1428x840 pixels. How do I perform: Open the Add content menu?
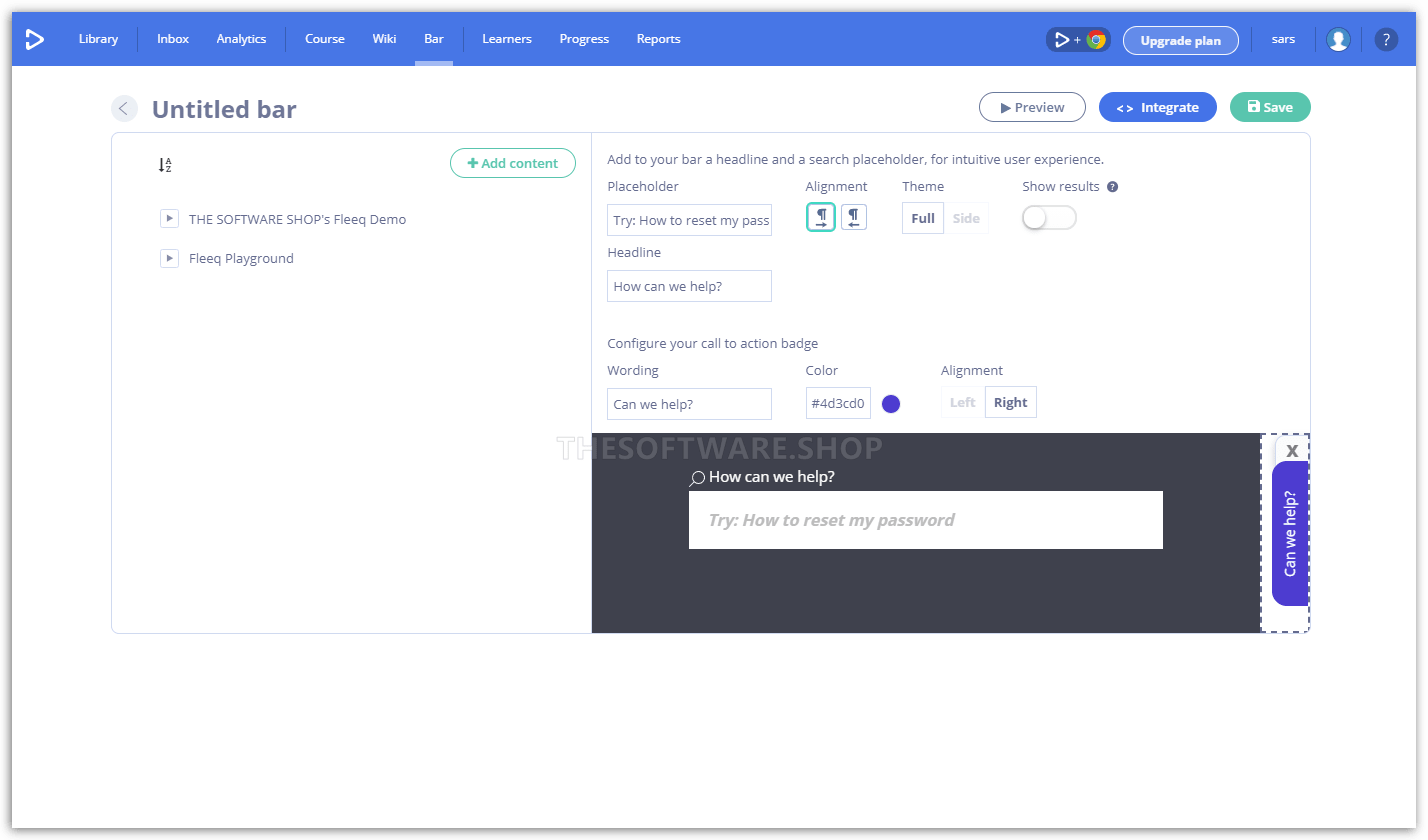pyautogui.click(x=512, y=163)
